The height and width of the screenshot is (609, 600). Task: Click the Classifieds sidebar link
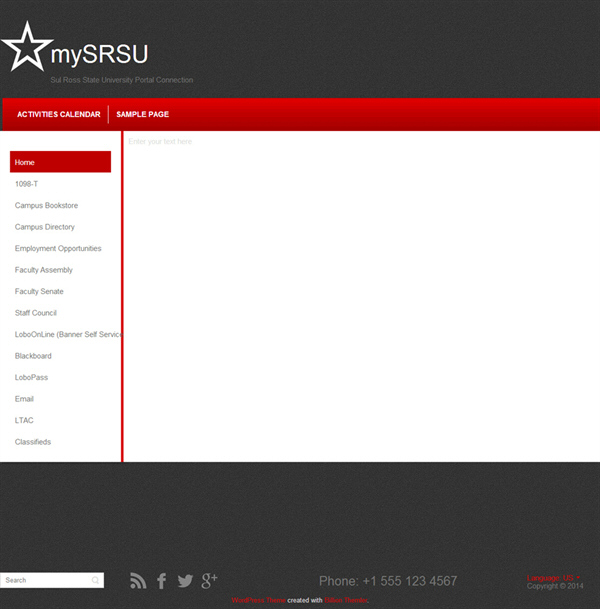pos(33,442)
